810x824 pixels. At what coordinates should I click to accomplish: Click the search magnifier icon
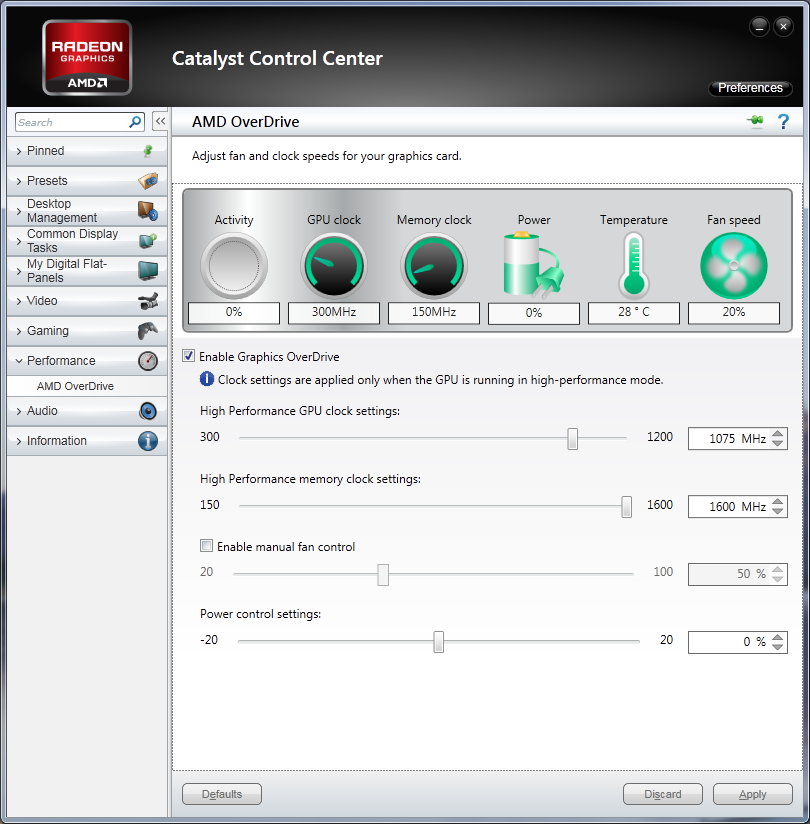tap(135, 122)
